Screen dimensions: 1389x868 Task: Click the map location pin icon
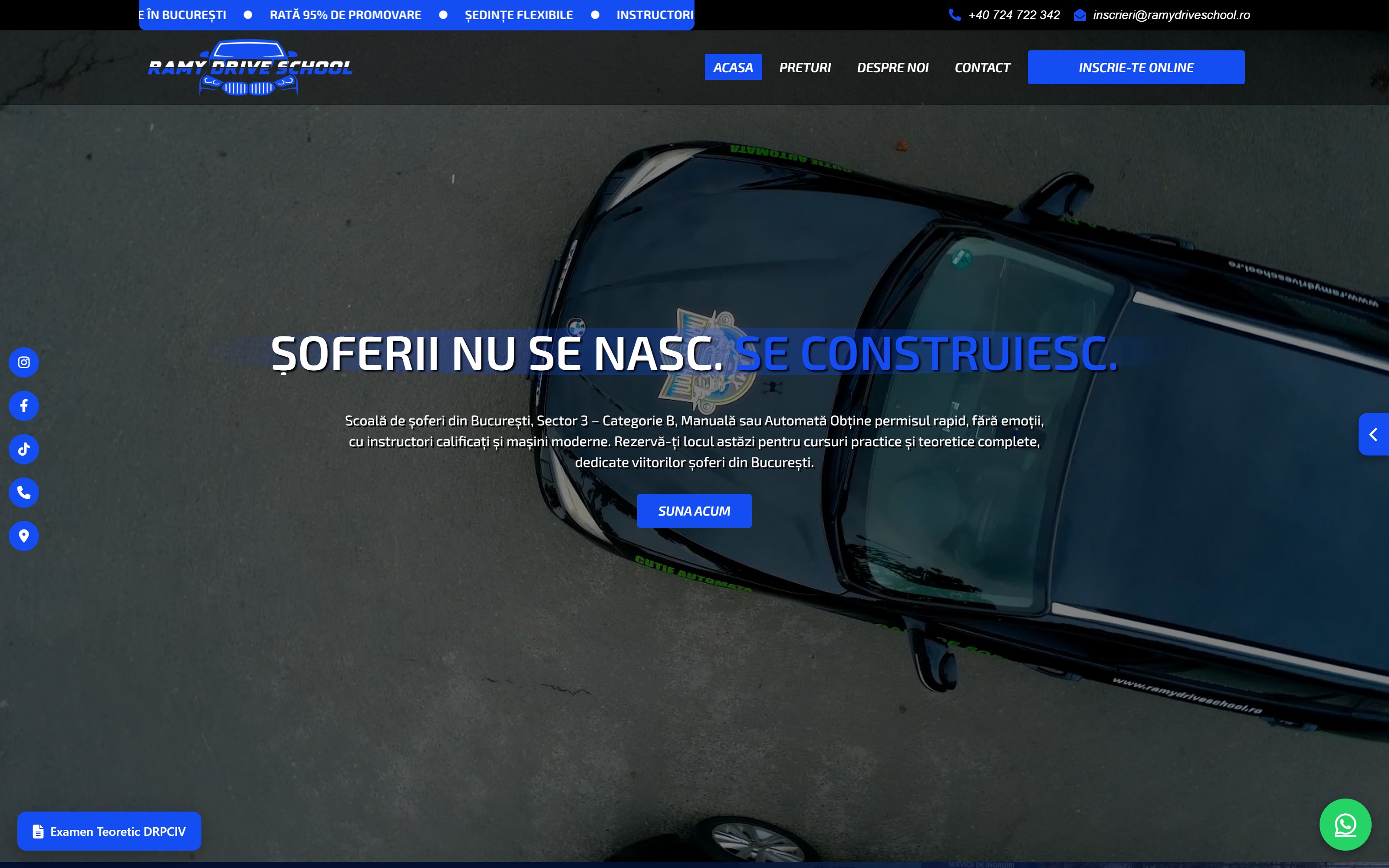point(23,536)
